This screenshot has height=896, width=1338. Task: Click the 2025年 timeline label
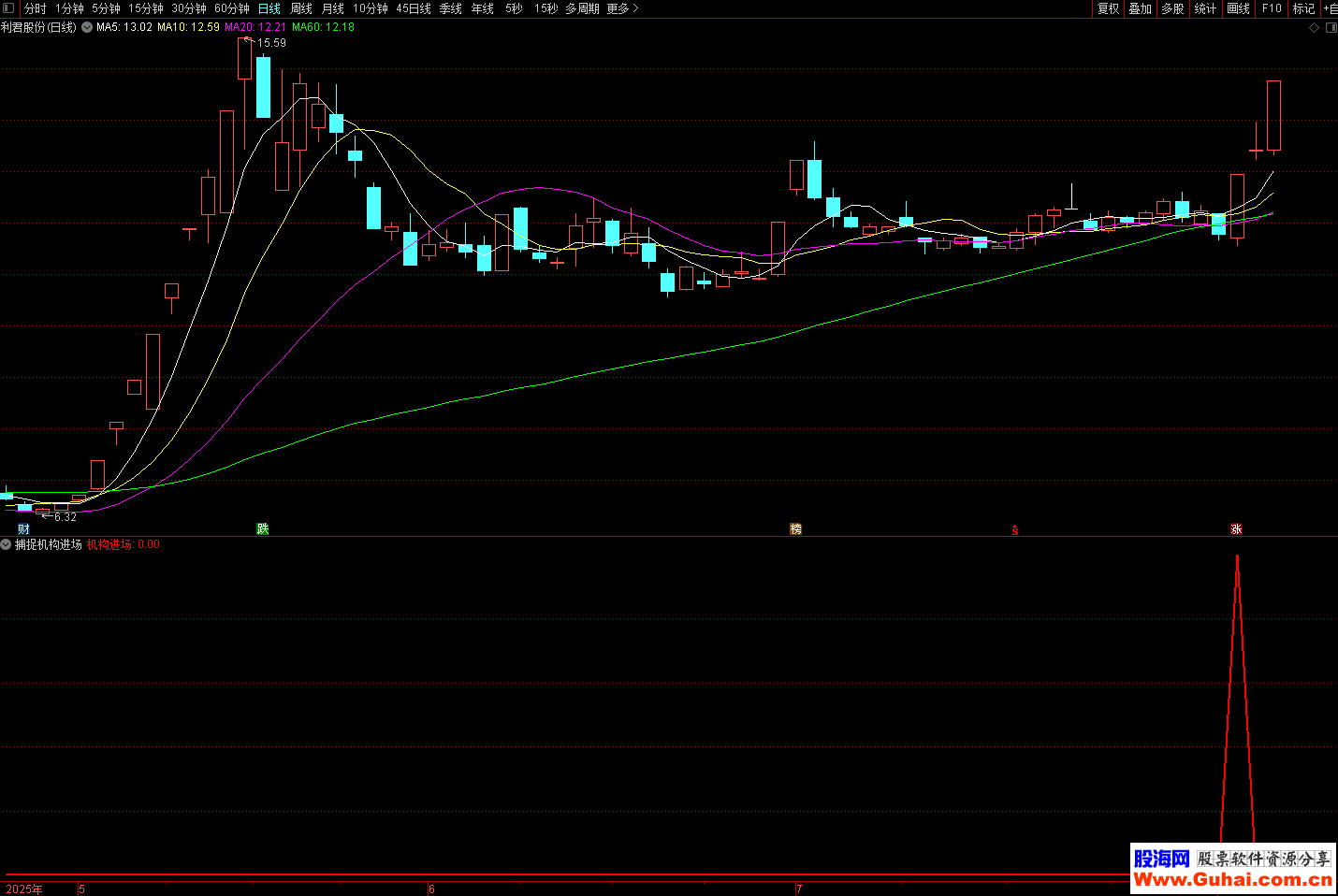pos(24,889)
